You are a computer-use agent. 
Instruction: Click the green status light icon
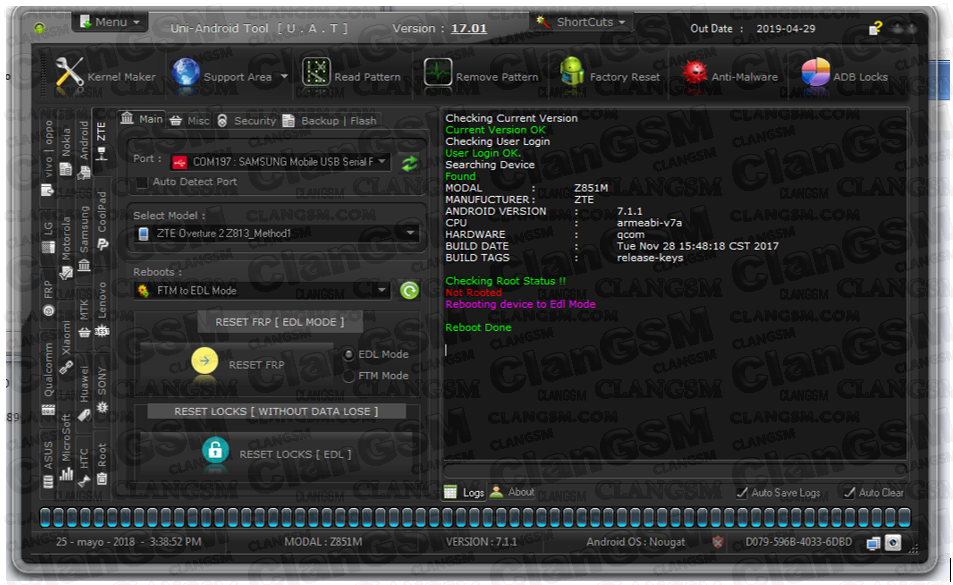tap(40, 27)
